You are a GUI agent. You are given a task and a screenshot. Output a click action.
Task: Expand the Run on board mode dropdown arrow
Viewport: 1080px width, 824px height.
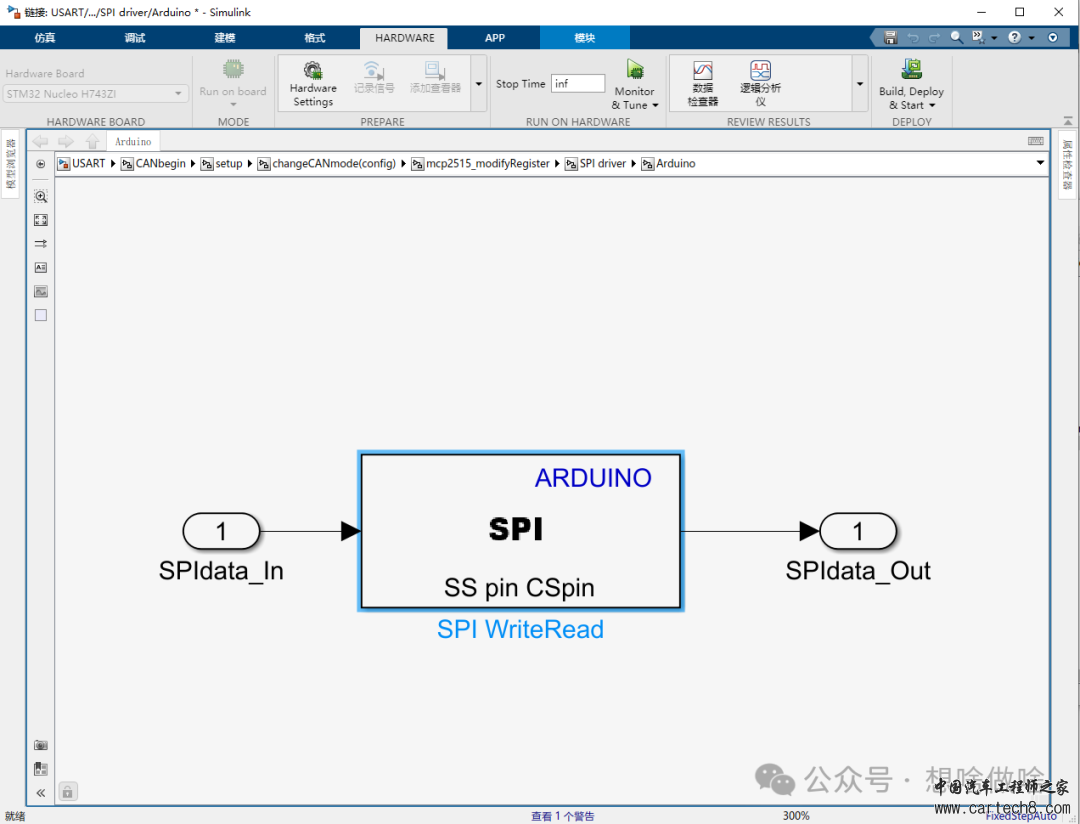click(x=233, y=105)
